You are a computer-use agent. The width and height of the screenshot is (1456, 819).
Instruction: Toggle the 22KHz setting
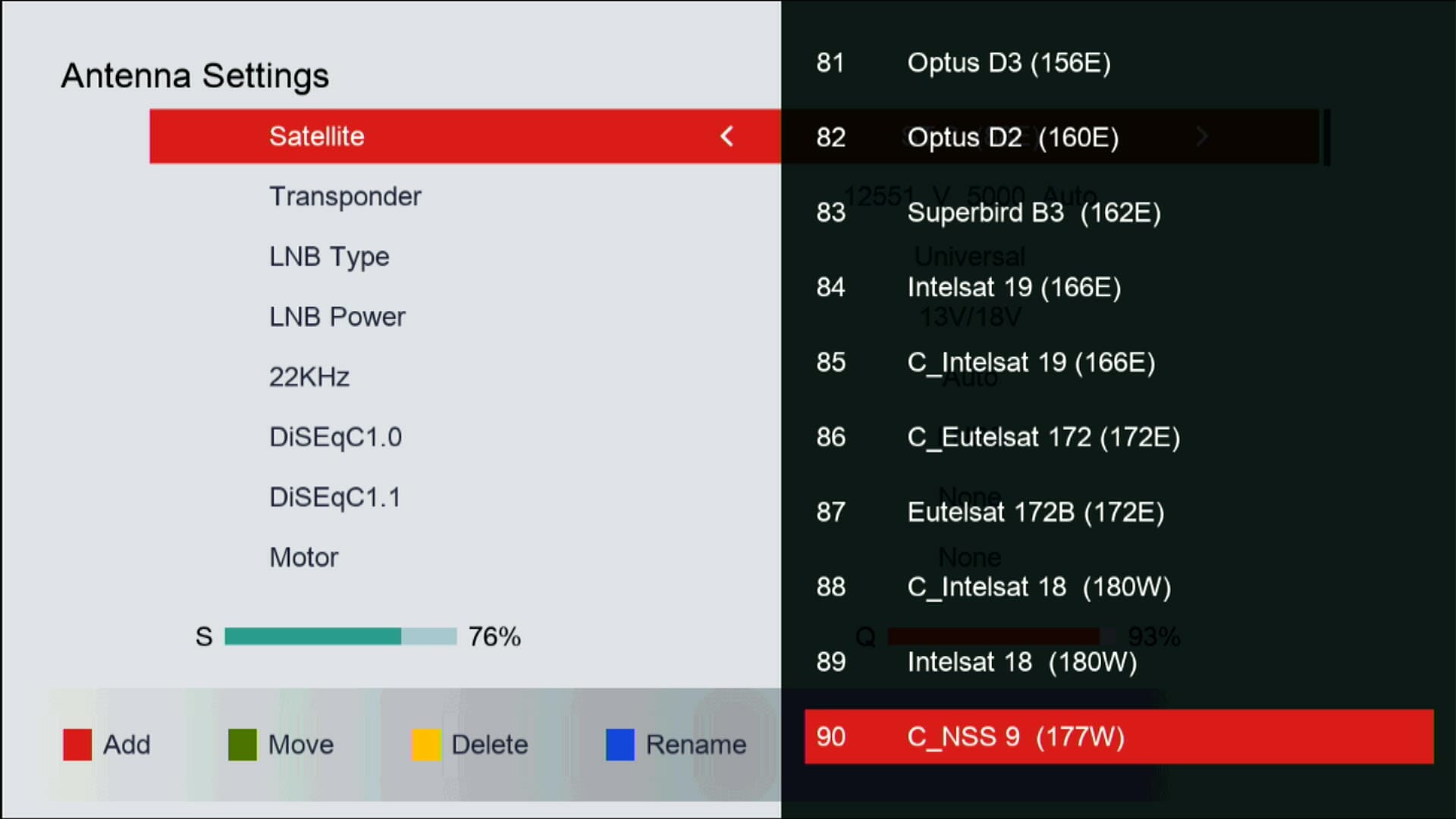click(309, 377)
